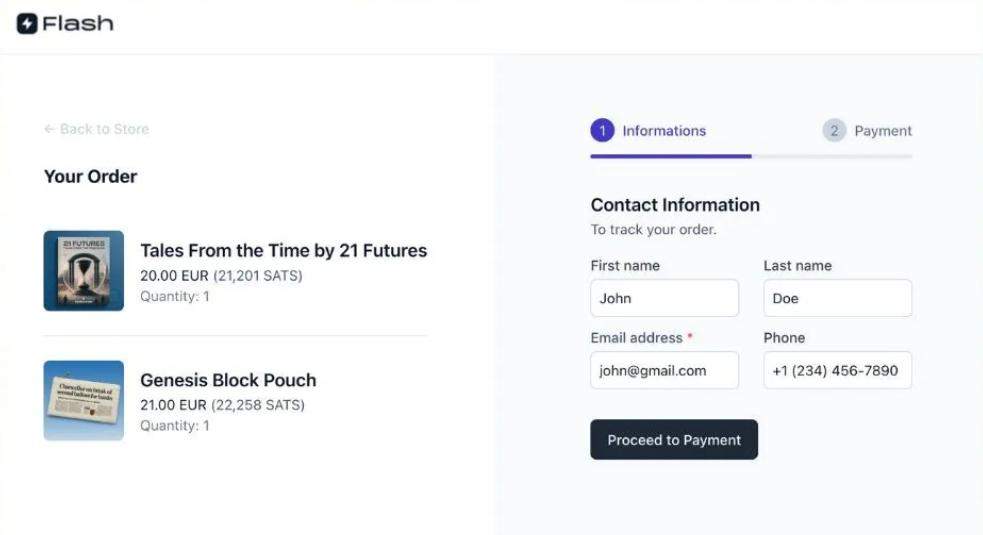983x535 pixels.
Task: Open the Genesis Block Pouch product image
Action: tap(84, 400)
